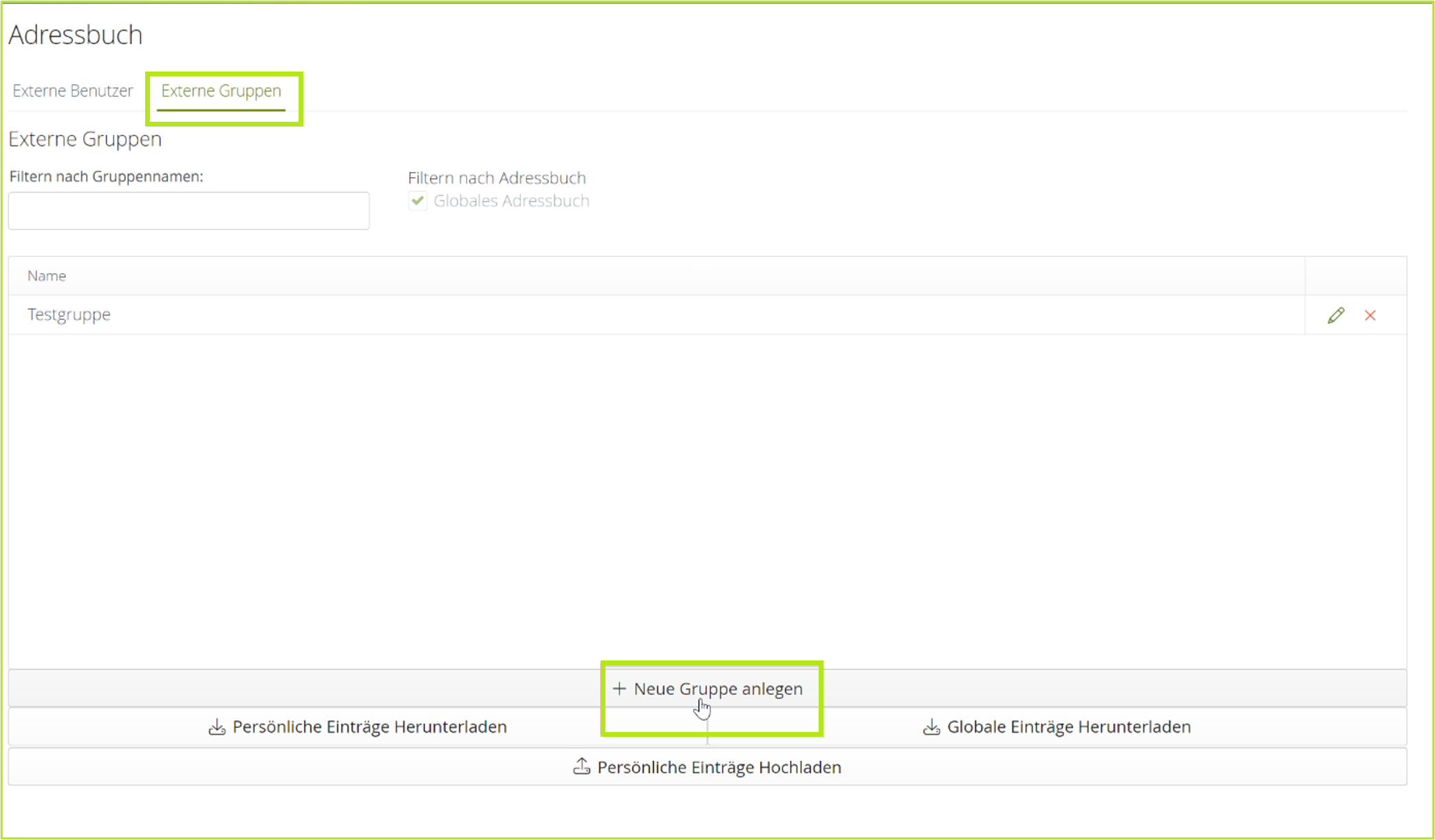
Task: Click Persönliche Einträge Hochladen button
Action: (x=707, y=767)
